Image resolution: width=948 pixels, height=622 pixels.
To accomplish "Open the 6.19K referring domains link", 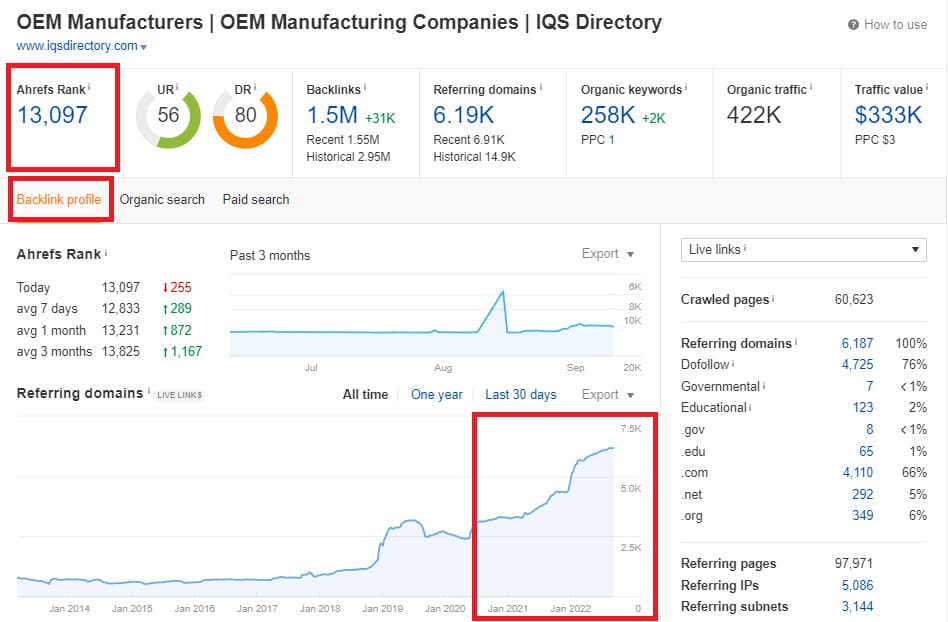I will pyautogui.click(x=463, y=115).
